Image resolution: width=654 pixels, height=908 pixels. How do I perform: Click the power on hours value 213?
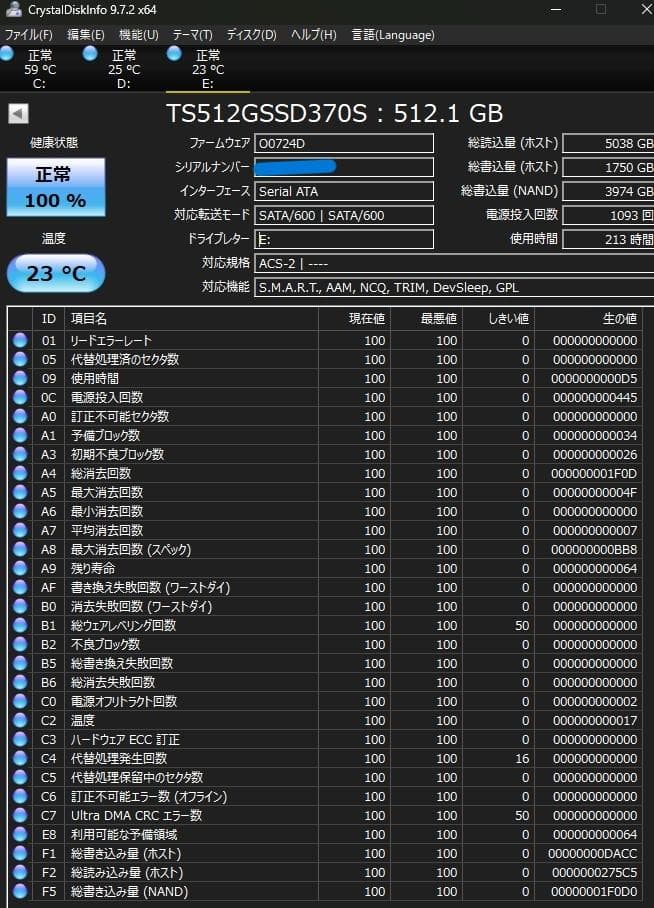608,239
